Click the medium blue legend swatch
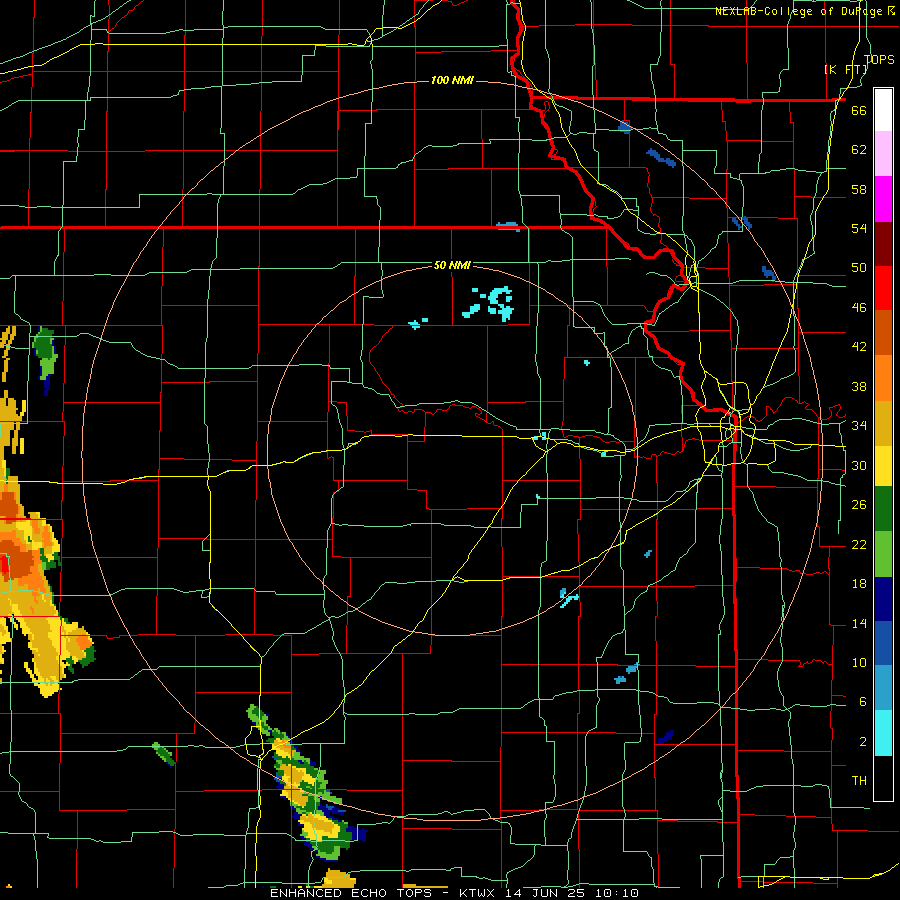The height and width of the screenshot is (900, 900). 883,644
